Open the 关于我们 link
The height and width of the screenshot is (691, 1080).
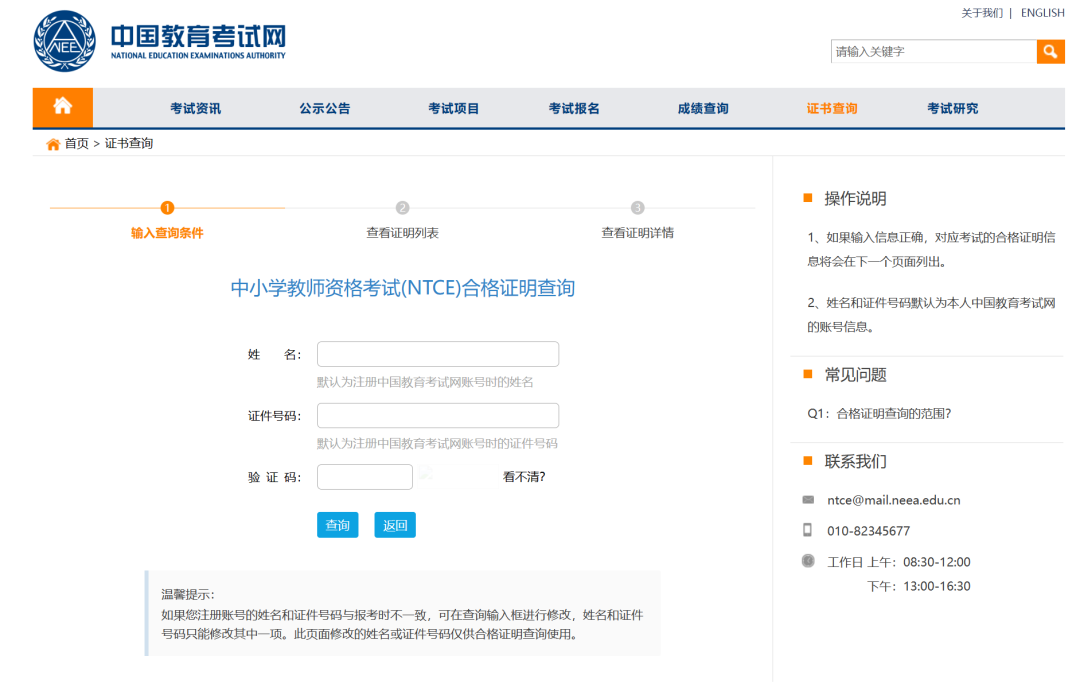[x=981, y=12]
